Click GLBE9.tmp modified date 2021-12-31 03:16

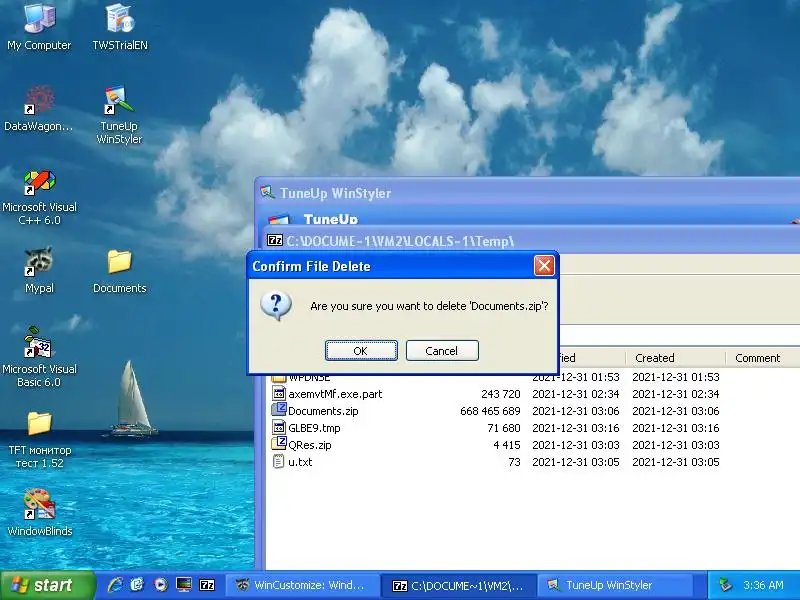point(576,428)
